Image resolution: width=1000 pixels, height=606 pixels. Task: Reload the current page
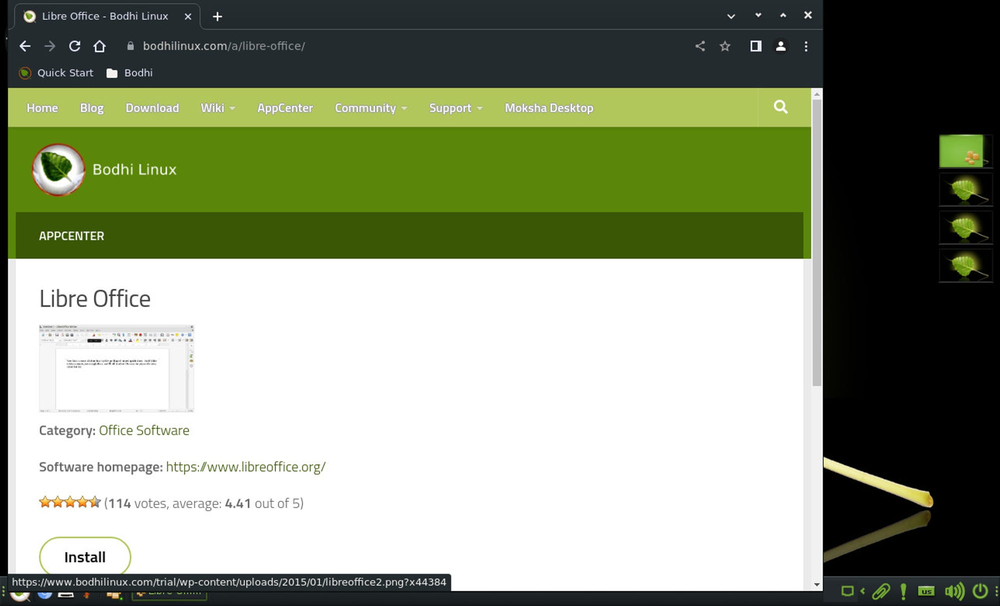click(x=74, y=46)
